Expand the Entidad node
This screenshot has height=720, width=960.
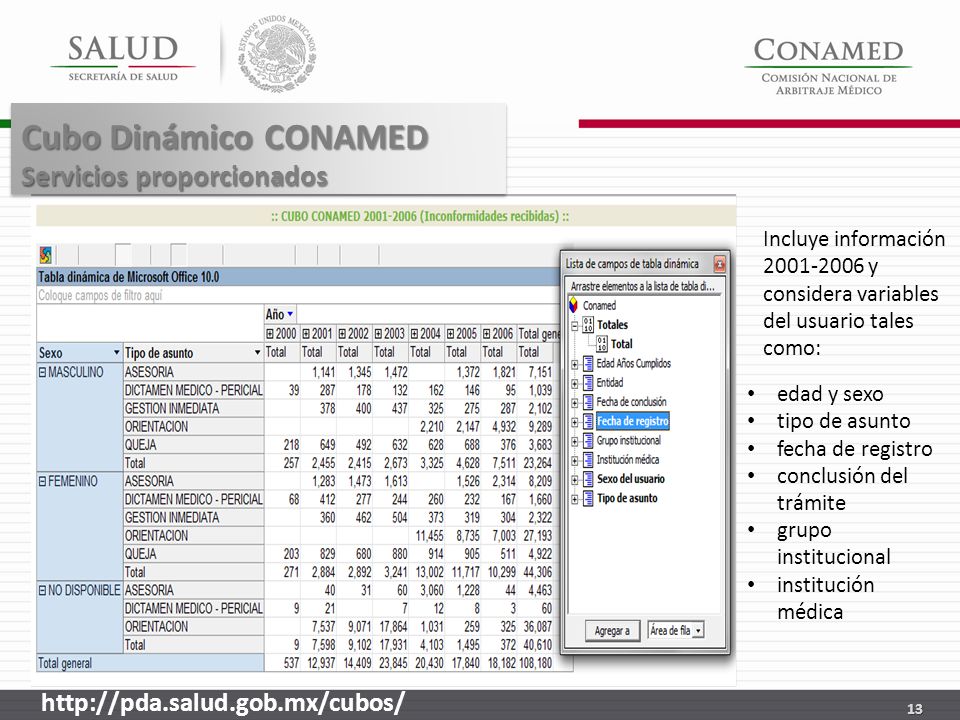click(575, 384)
